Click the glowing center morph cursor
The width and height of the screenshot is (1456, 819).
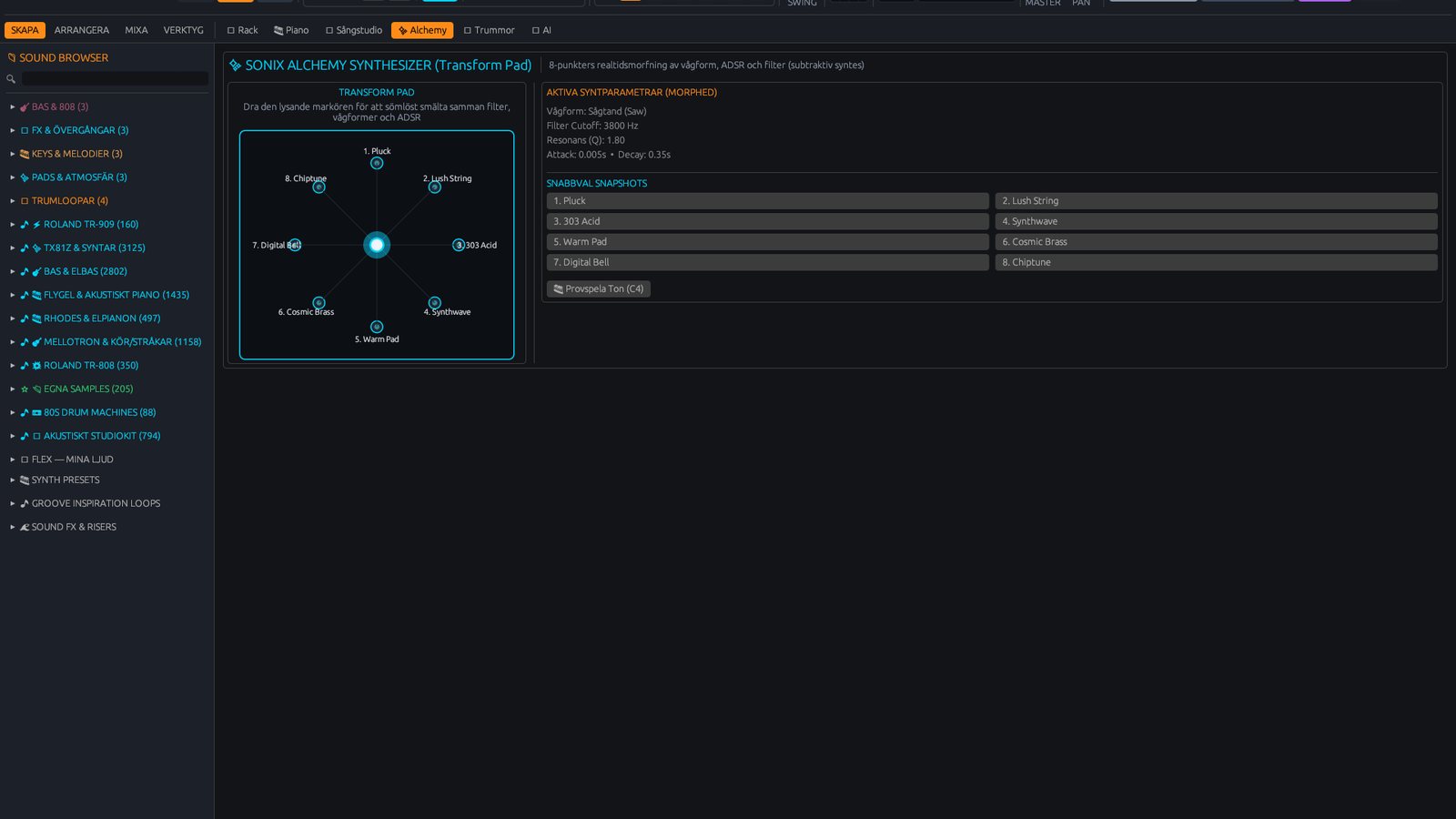(x=377, y=245)
